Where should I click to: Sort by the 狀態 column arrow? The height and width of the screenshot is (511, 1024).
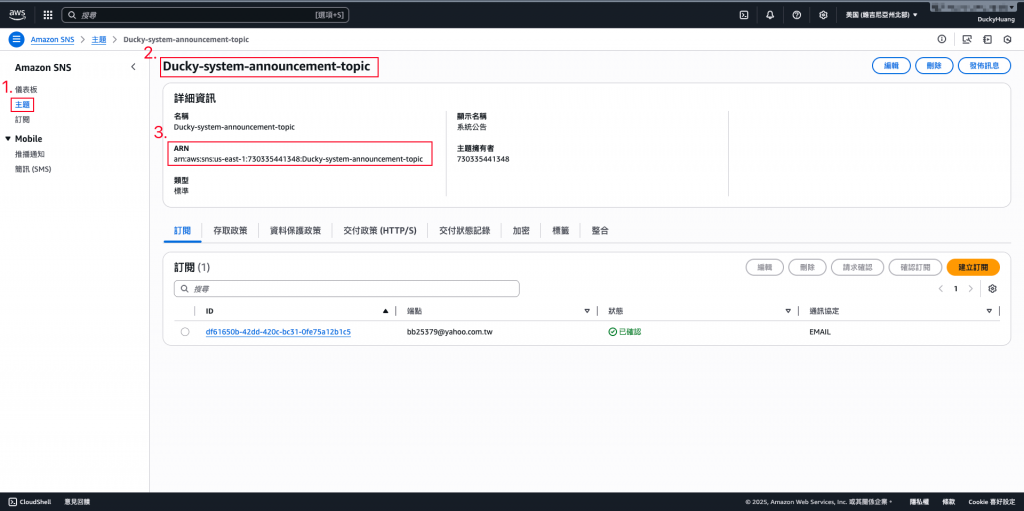pos(788,311)
